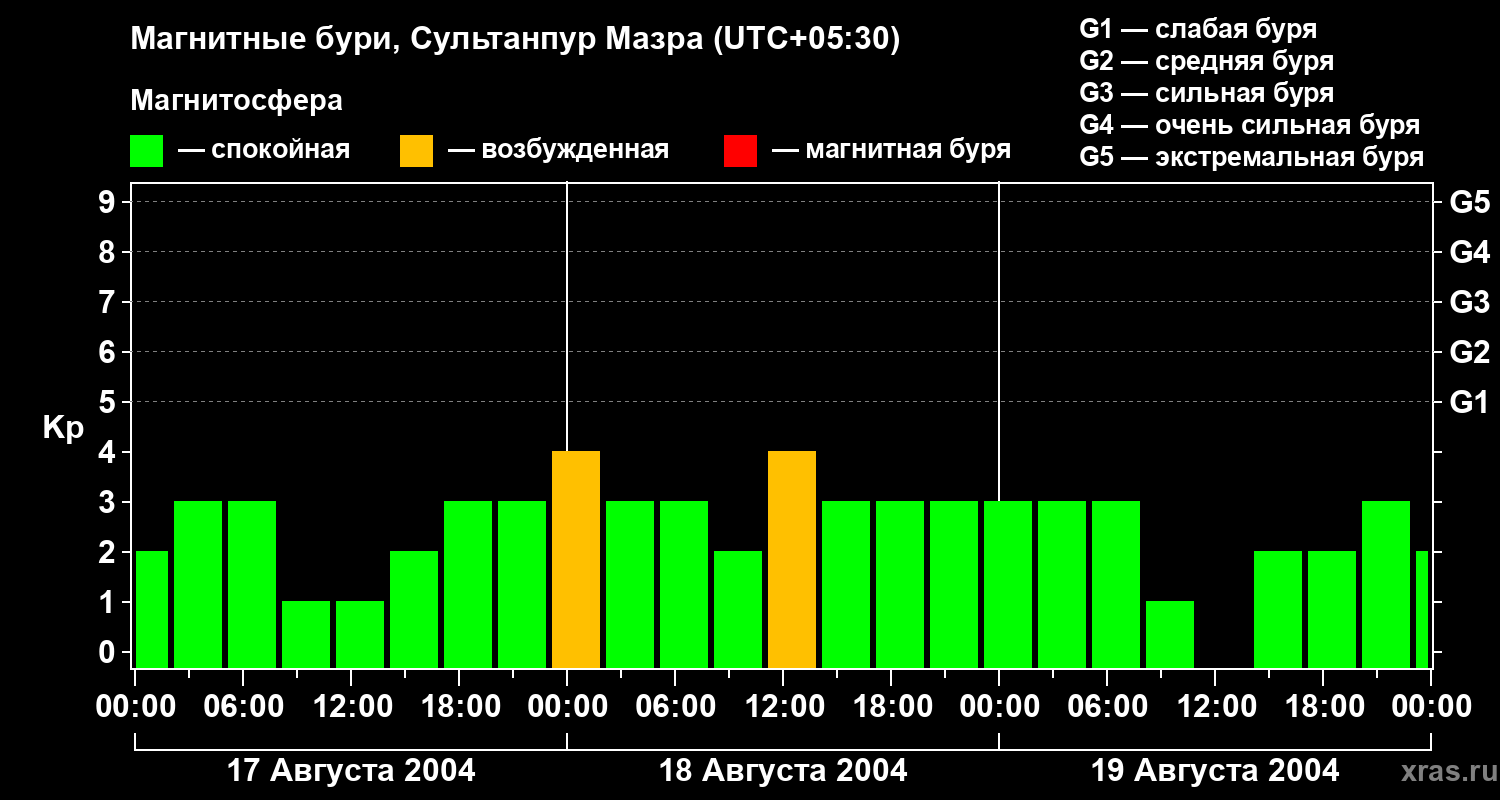Click the '00:00' label between 17 and 18 Августа

567,707
